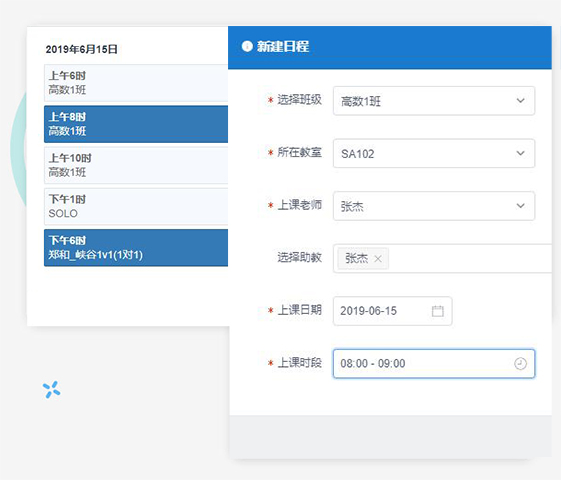
Task: Expand the 选择班级 dropdown arrow
Action: [521, 101]
